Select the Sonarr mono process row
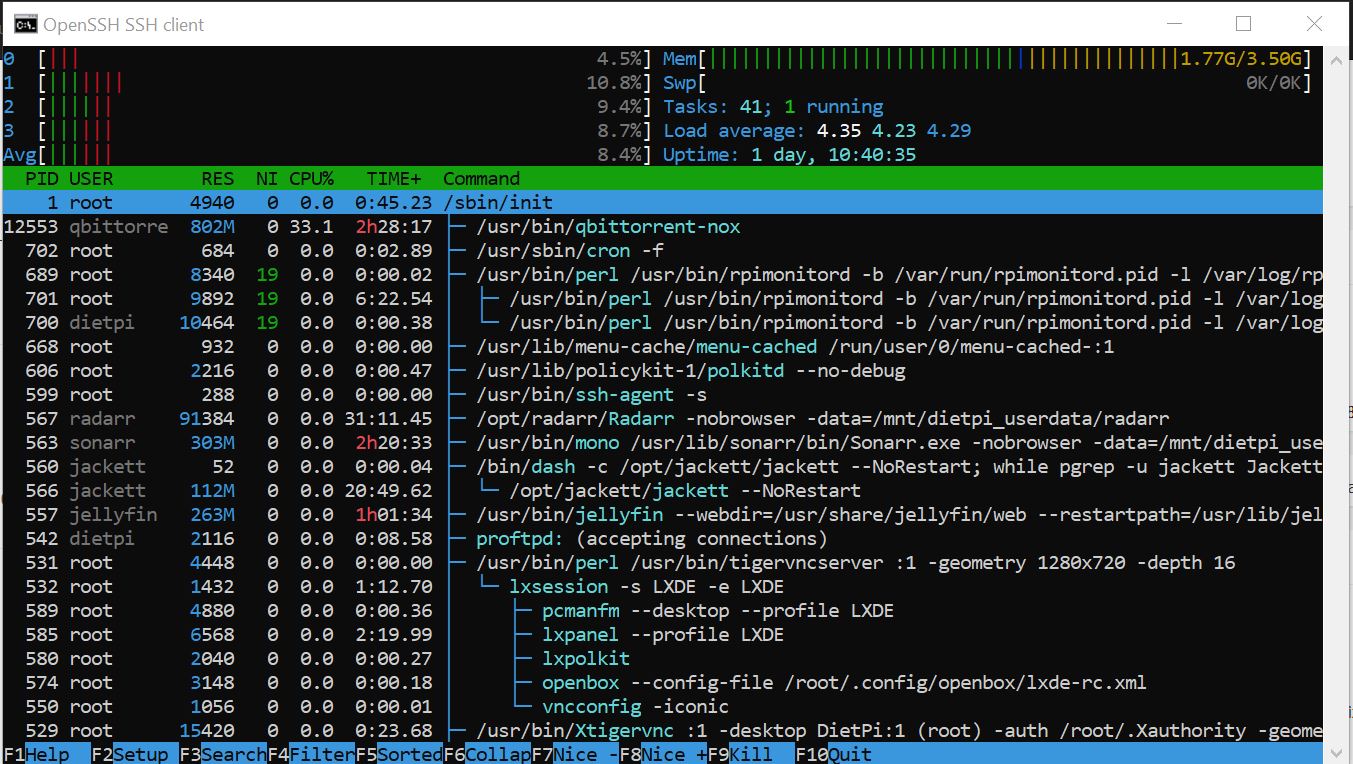The height and width of the screenshot is (764, 1353). [662, 443]
